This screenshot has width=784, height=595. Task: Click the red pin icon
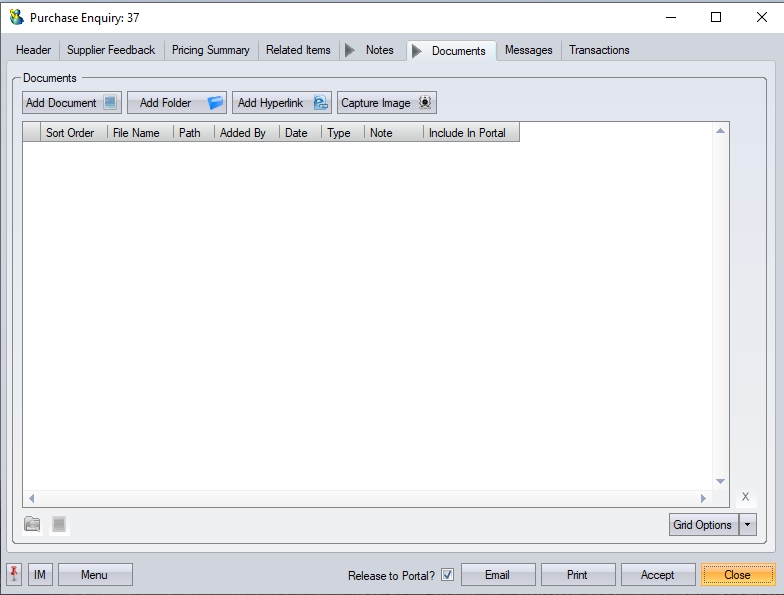click(14, 574)
